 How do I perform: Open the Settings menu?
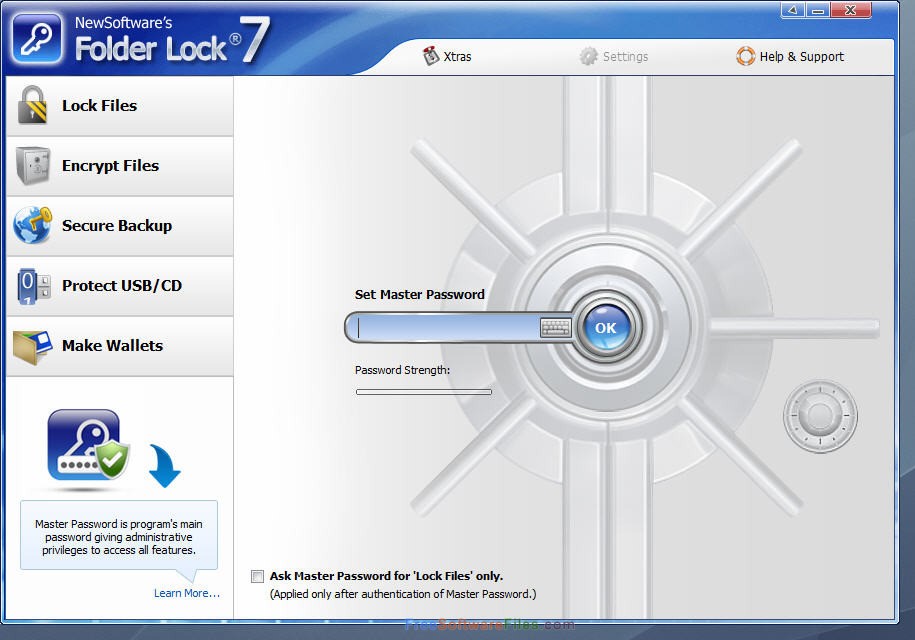614,57
